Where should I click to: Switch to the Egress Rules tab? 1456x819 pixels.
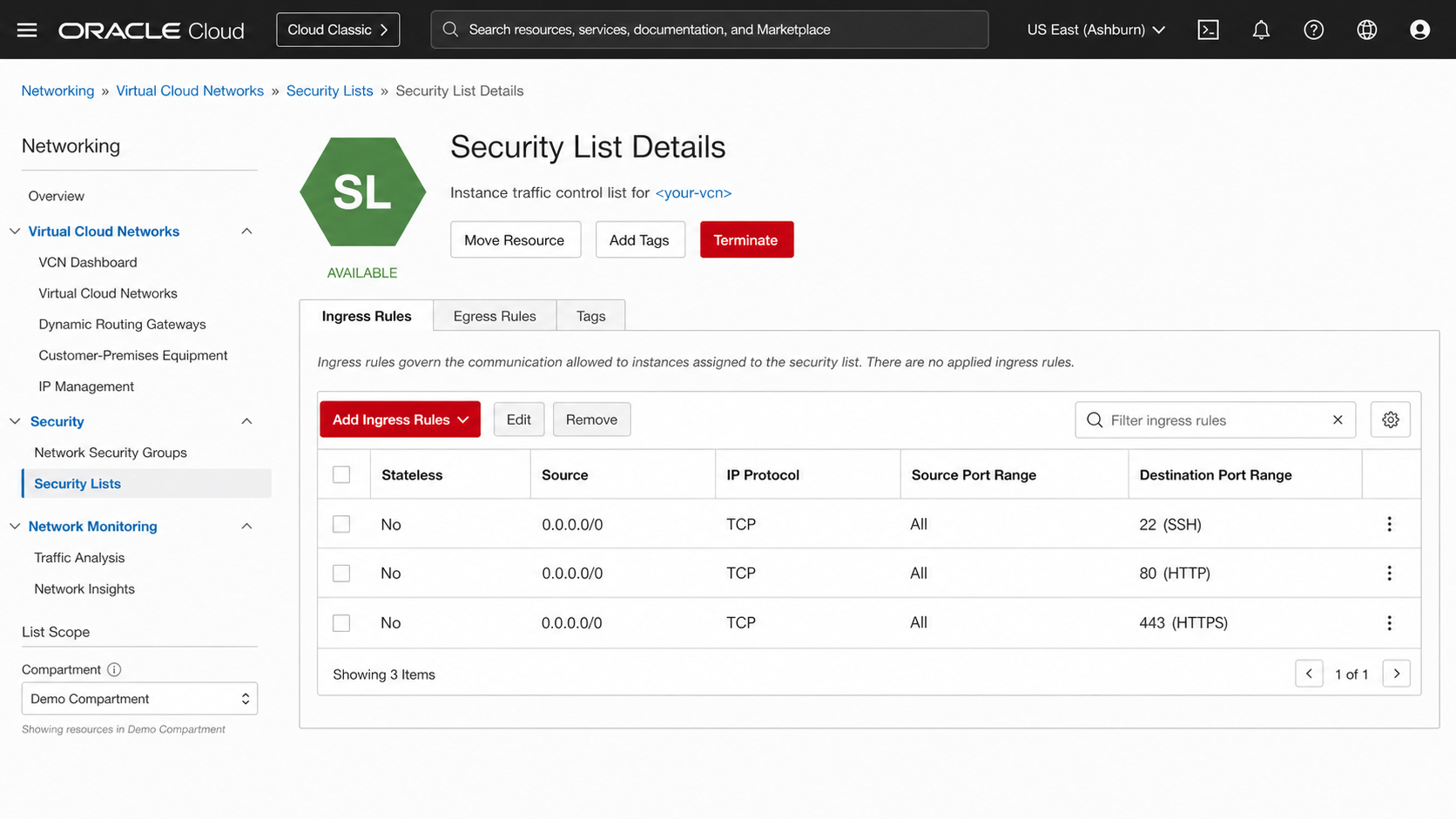coord(495,316)
